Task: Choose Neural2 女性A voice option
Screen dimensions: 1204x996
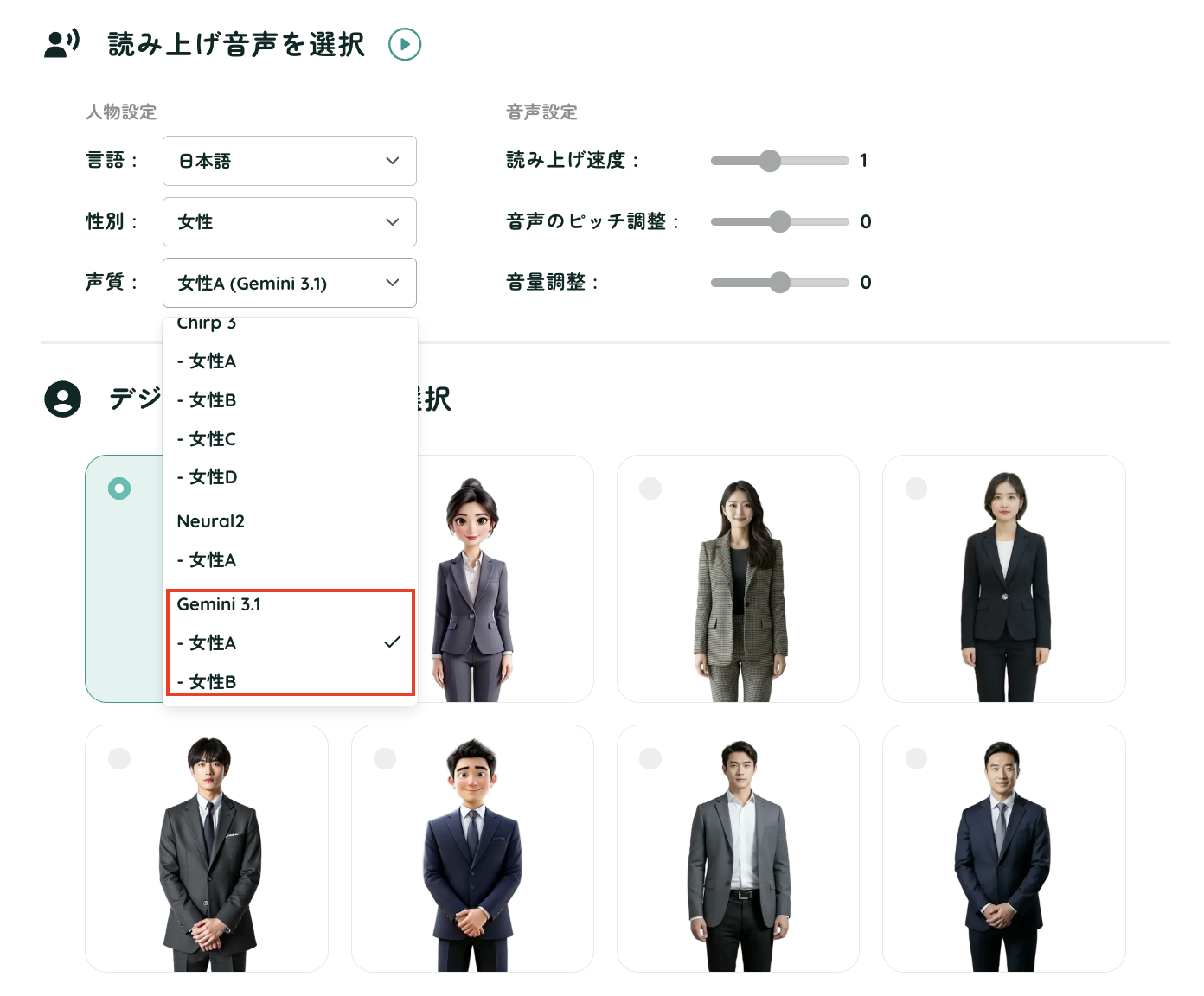Action: pyautogui.click(x=290, y=560)
